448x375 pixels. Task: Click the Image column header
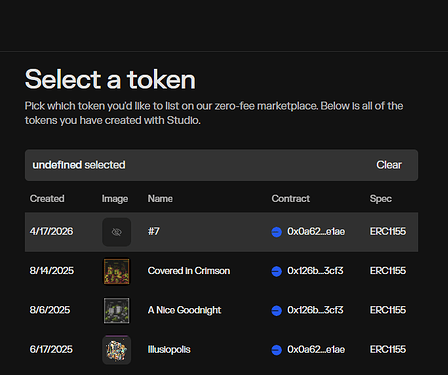click(115, 199)
